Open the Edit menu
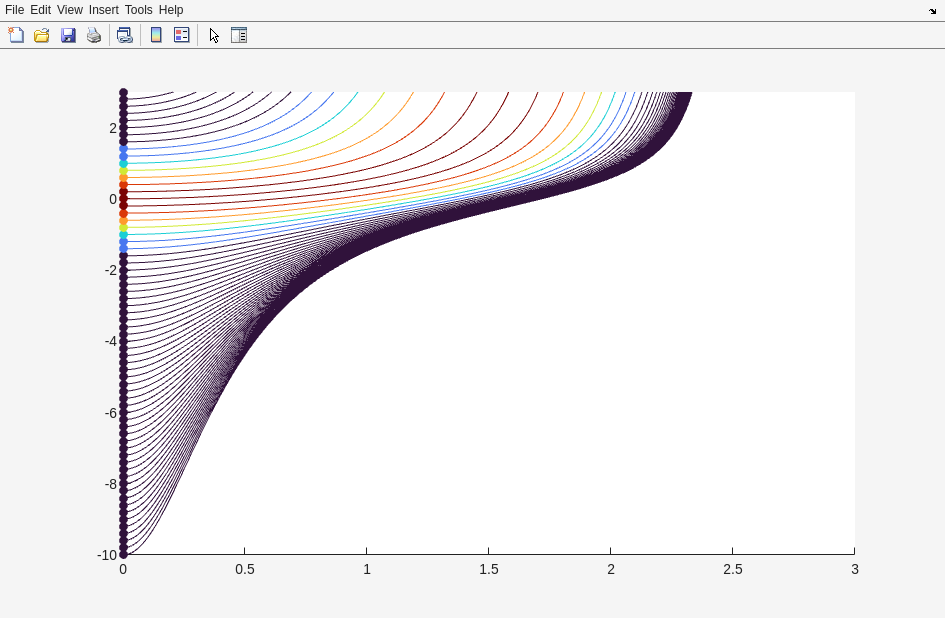 pos(40,10)
